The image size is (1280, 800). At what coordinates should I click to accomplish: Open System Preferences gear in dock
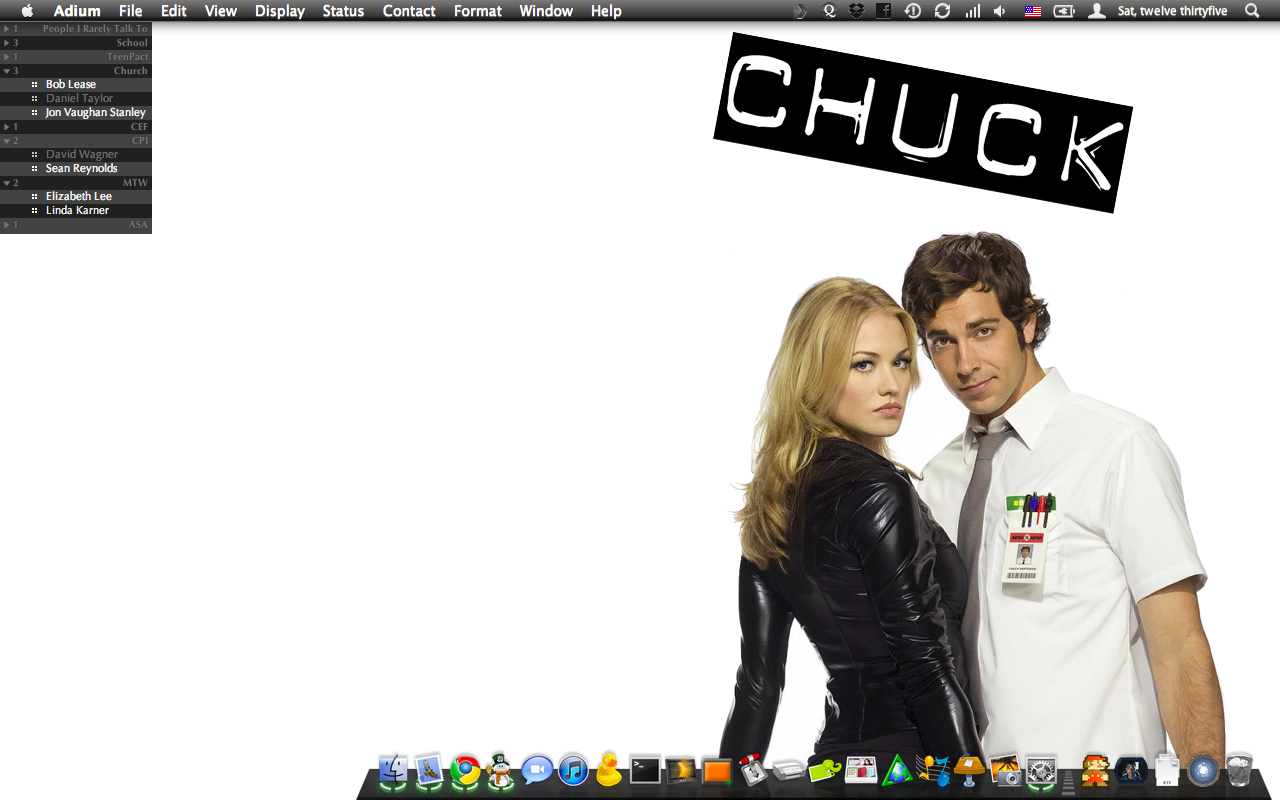coord(1041,770)
